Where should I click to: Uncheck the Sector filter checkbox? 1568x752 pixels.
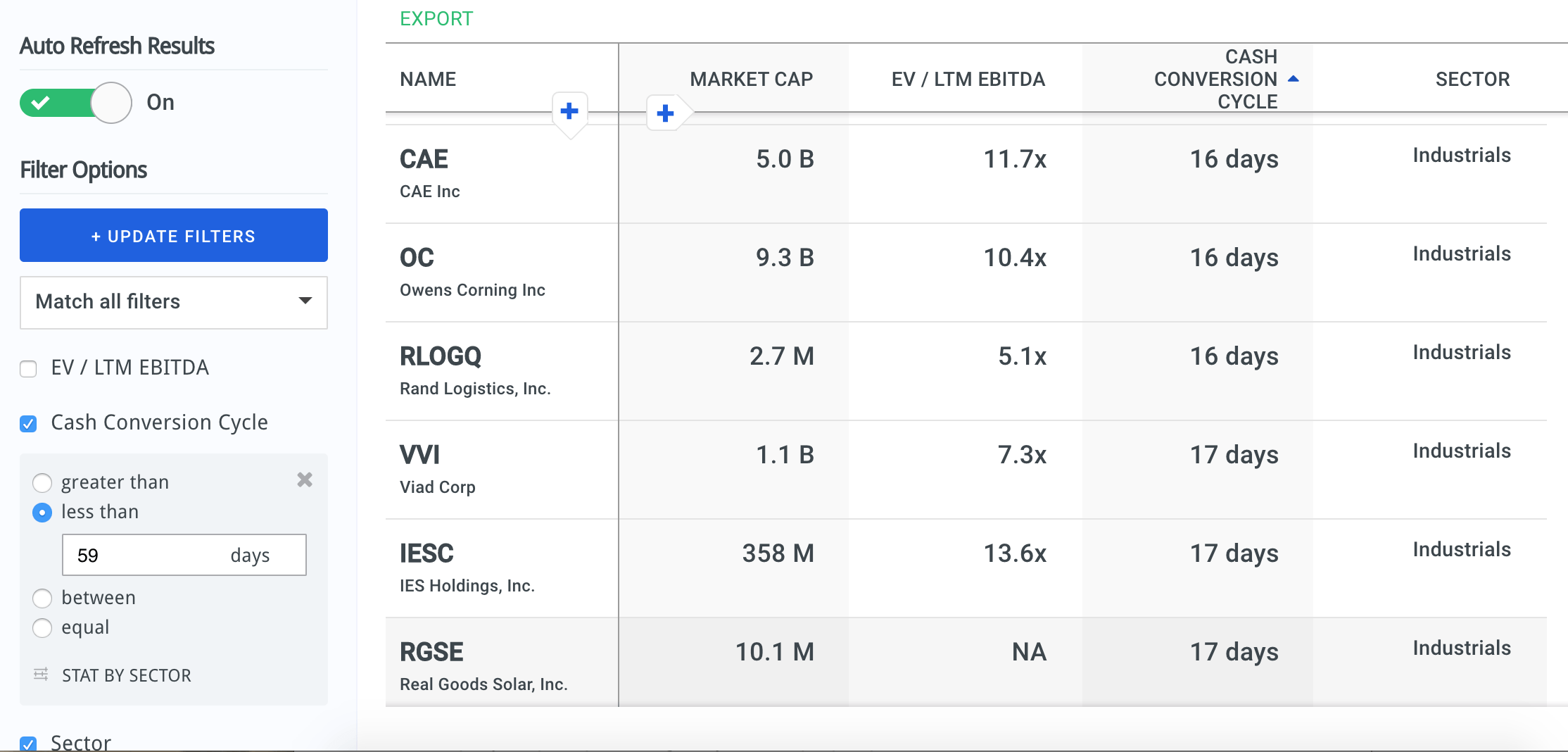click(28, 743)
